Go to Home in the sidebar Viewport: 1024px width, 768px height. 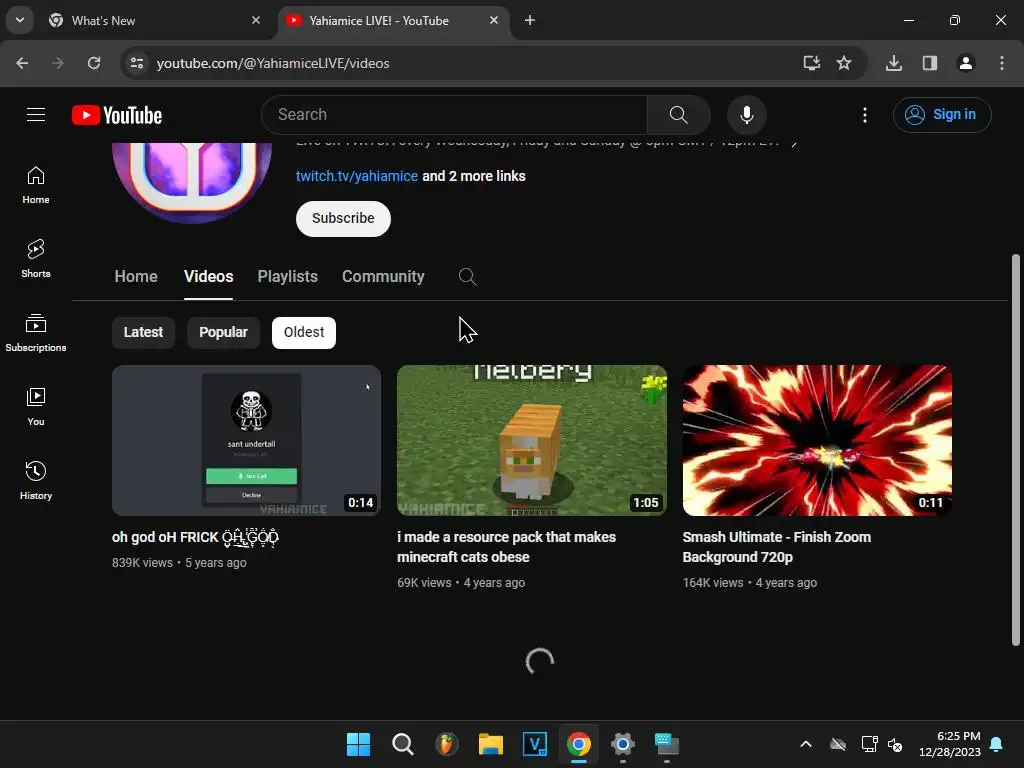pyautogui.click(x=36, y=185)
